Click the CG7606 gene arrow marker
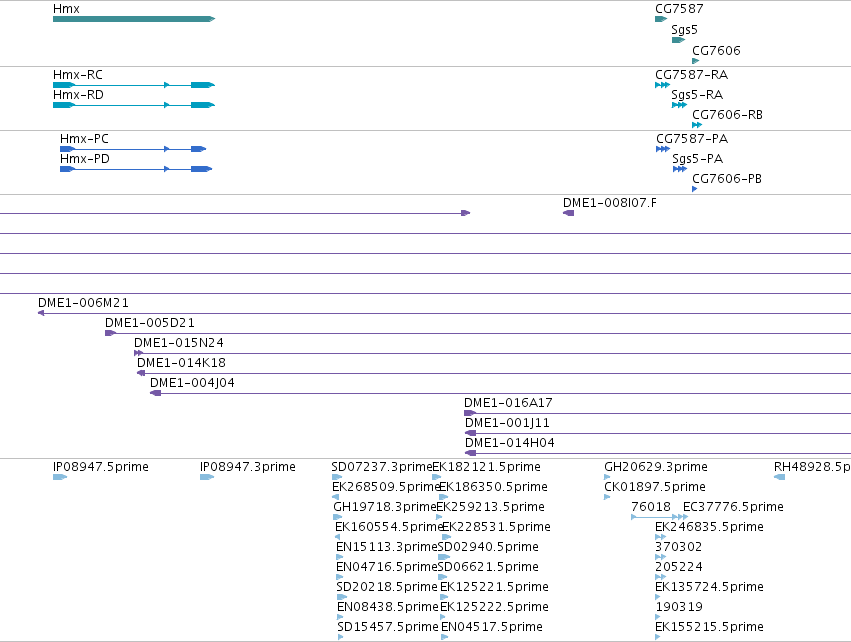Image resolution: width=851 pixels, height=642 pixels. tap(696, 61)
